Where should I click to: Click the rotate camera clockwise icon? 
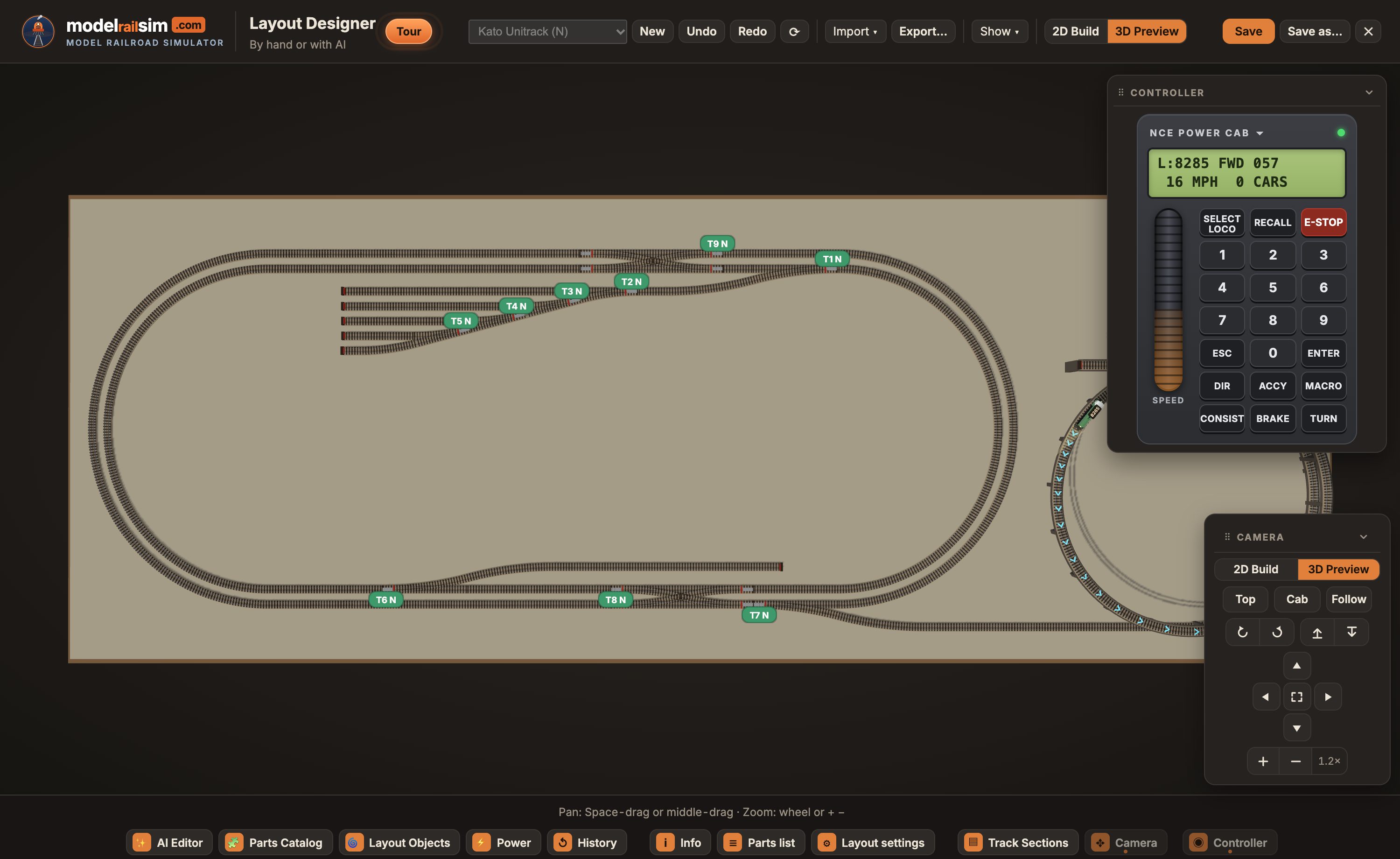(x=1277, y=632)
